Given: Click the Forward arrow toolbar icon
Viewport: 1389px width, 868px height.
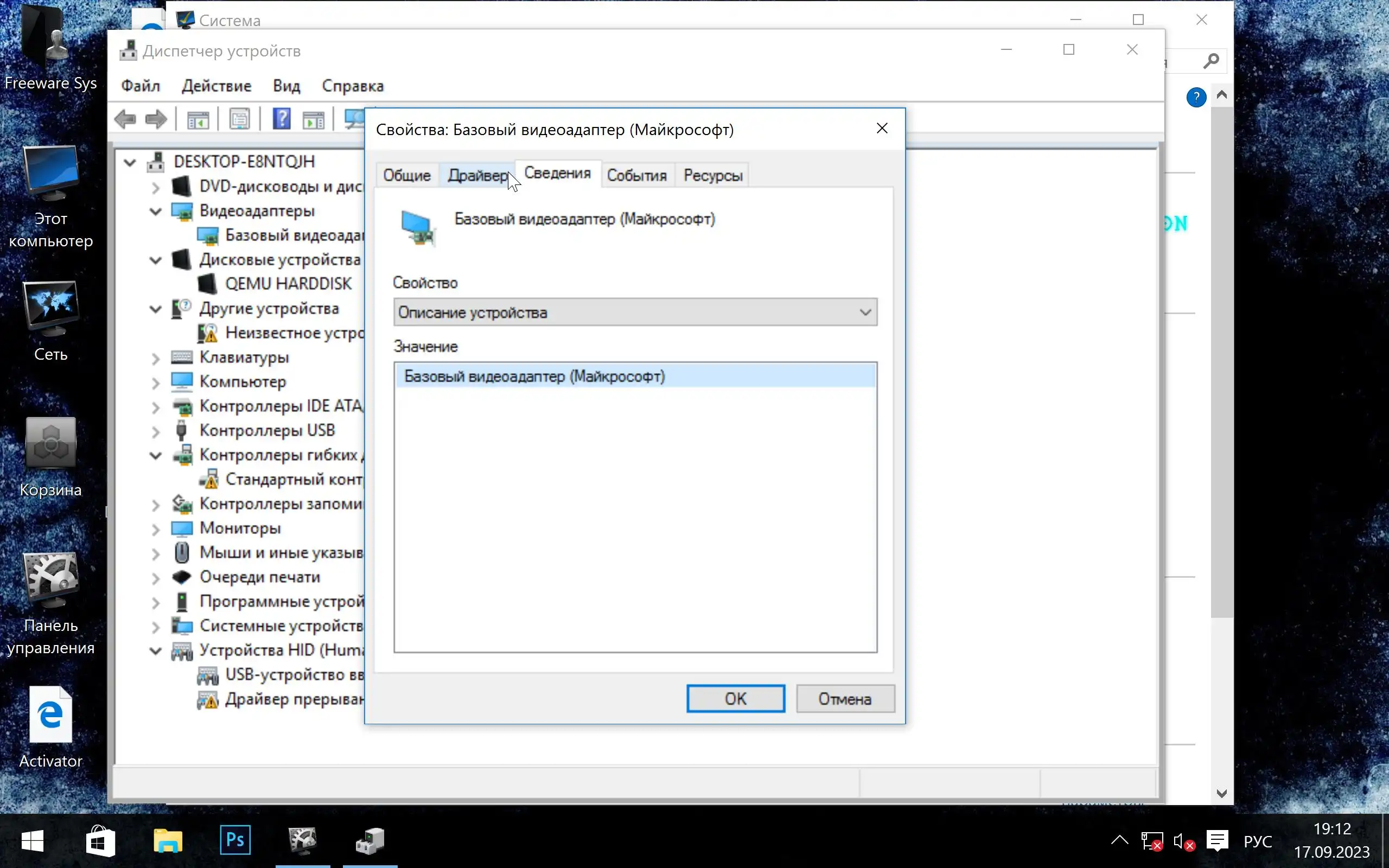Looking at the screenshot, I should pyautogui.click(x=156, y=119).
